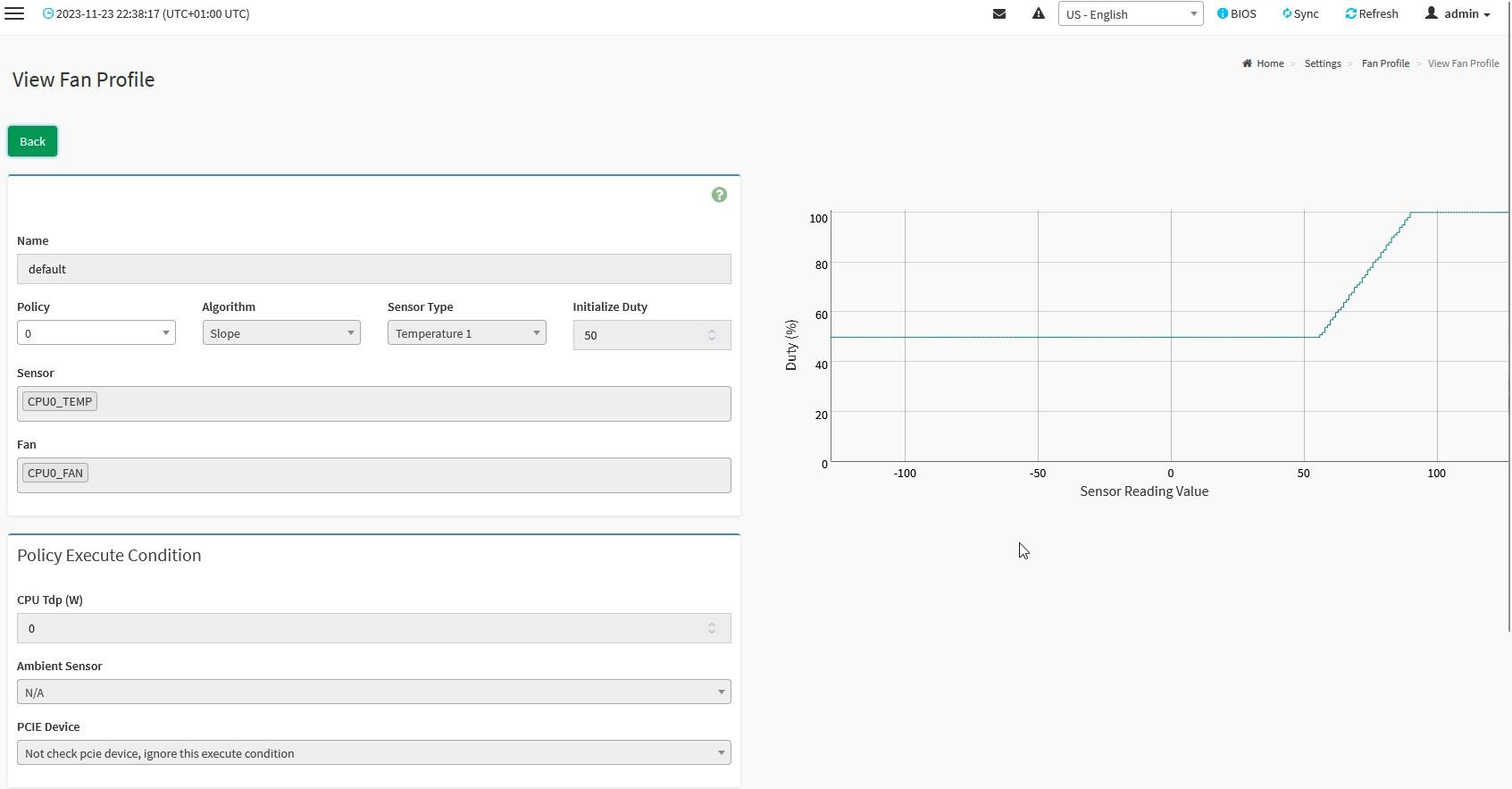The image size is (1512, 789).
Task: Click the Refresh icon button
Action: point(1372,13)
